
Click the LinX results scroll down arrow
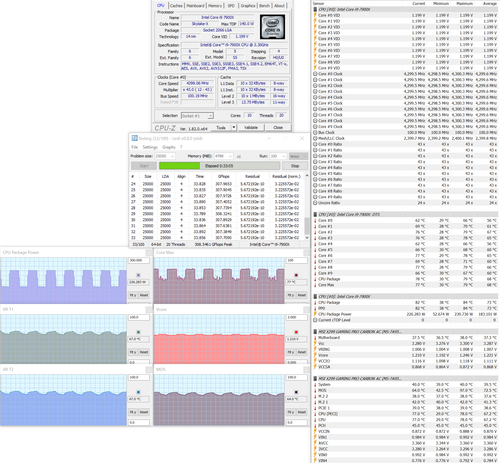(x=307, y=237)
